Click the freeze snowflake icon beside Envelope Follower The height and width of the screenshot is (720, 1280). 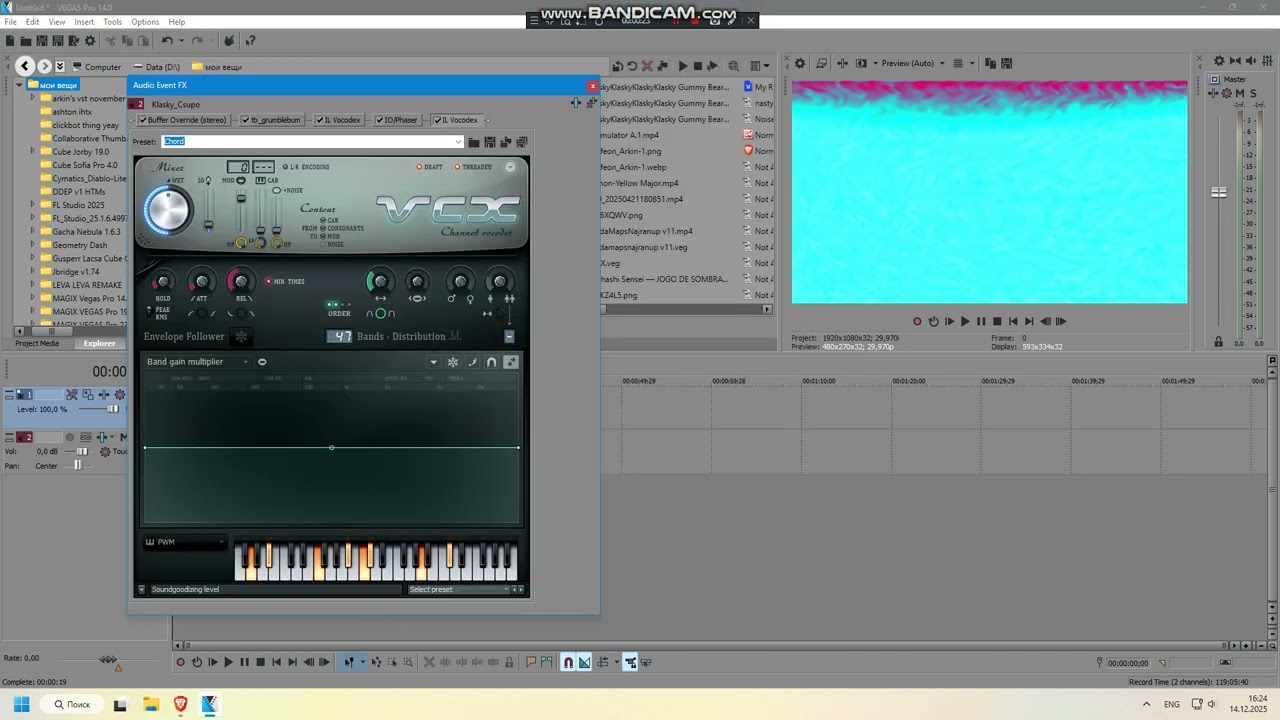click(241, 337)
